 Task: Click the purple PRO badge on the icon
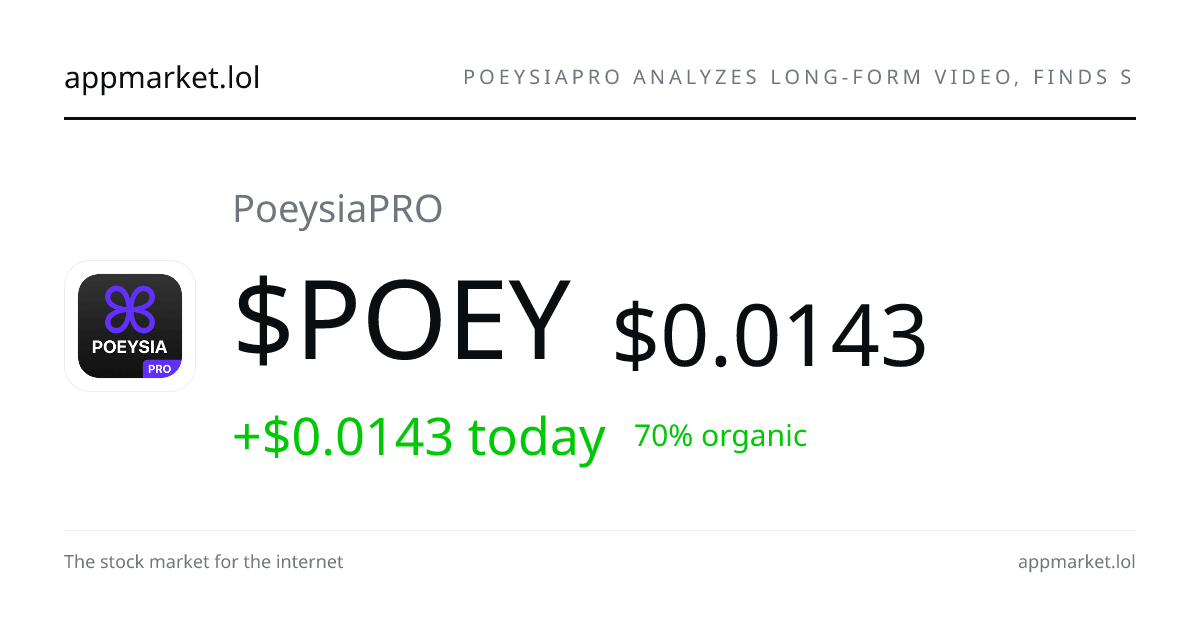158,368
